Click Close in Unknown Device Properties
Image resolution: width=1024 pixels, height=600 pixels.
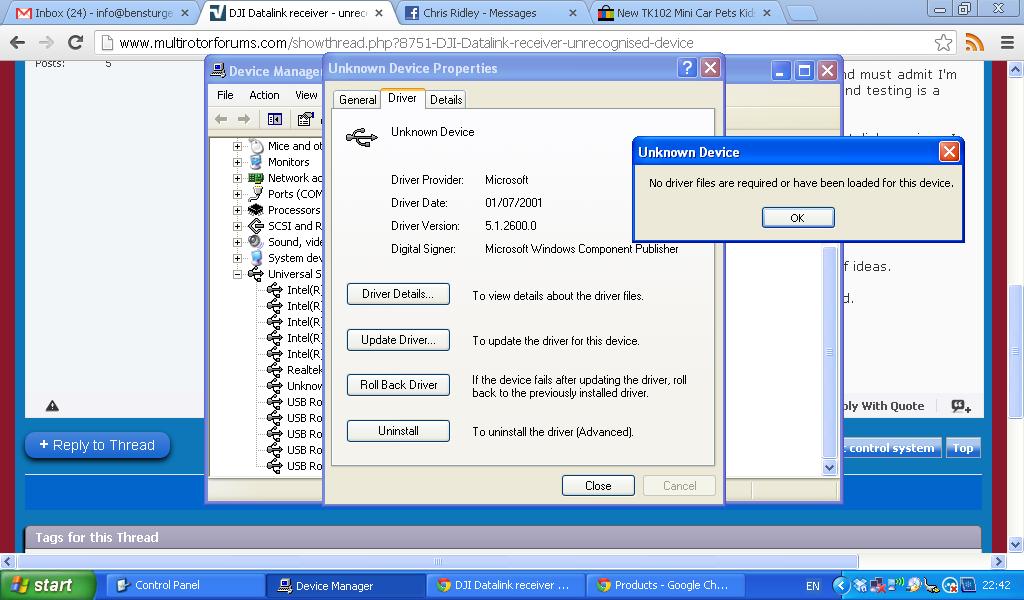pyautogui.click(x=598, y=486)
